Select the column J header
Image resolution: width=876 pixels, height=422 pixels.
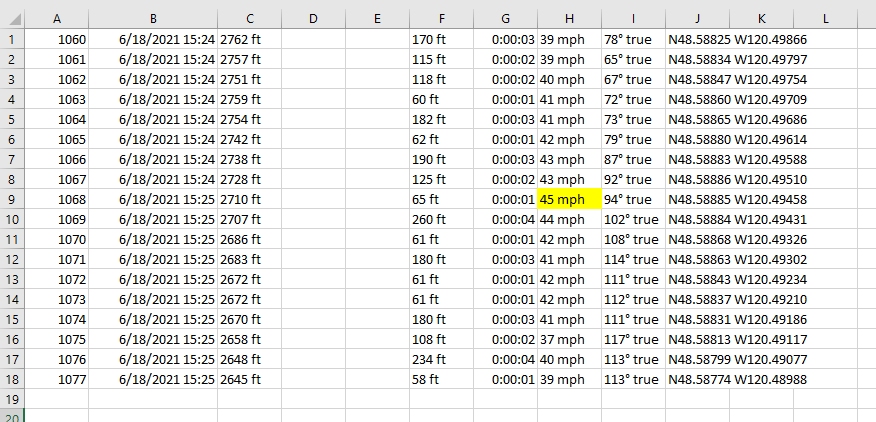(x=697, y=19)
